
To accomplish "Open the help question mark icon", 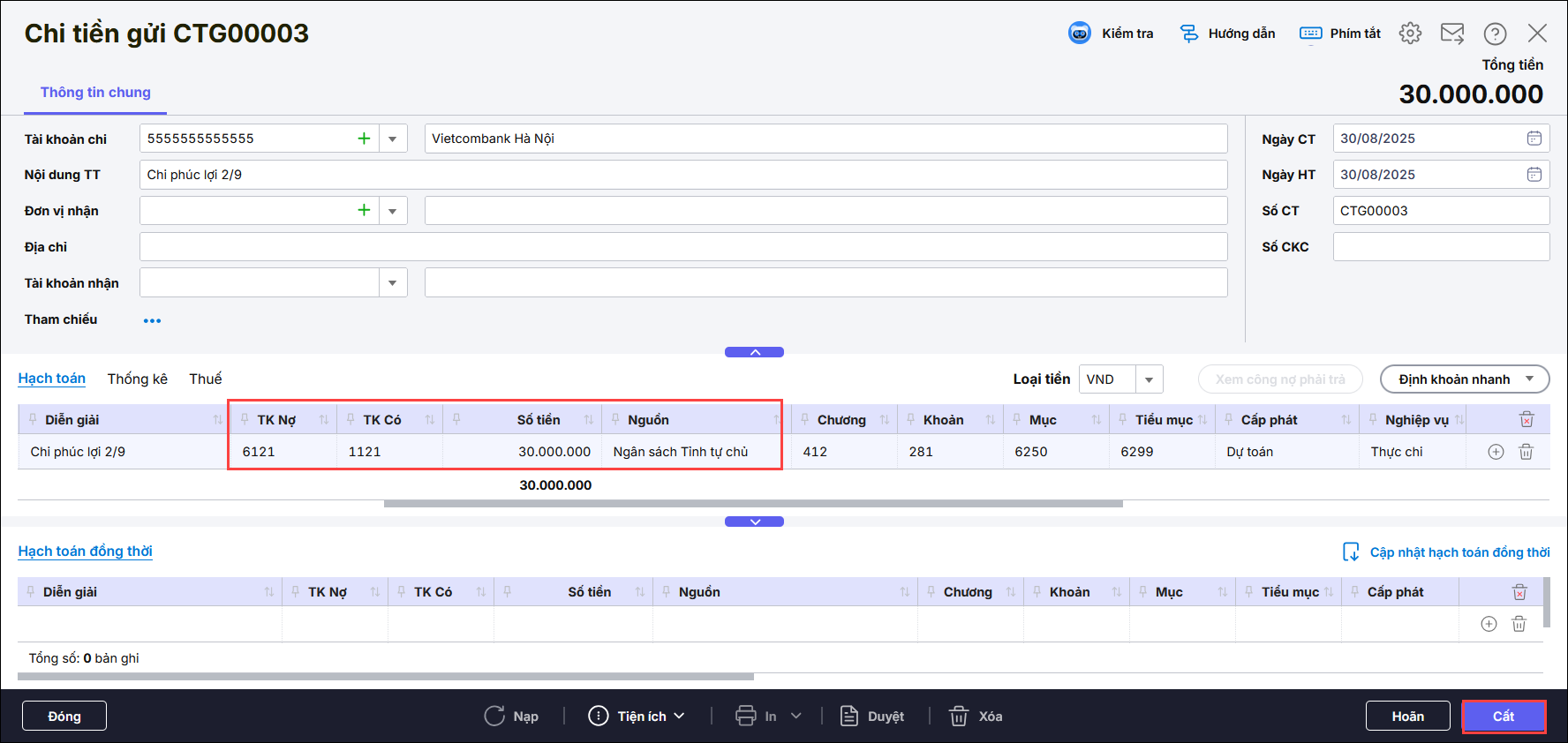I will click(1495, 34).
